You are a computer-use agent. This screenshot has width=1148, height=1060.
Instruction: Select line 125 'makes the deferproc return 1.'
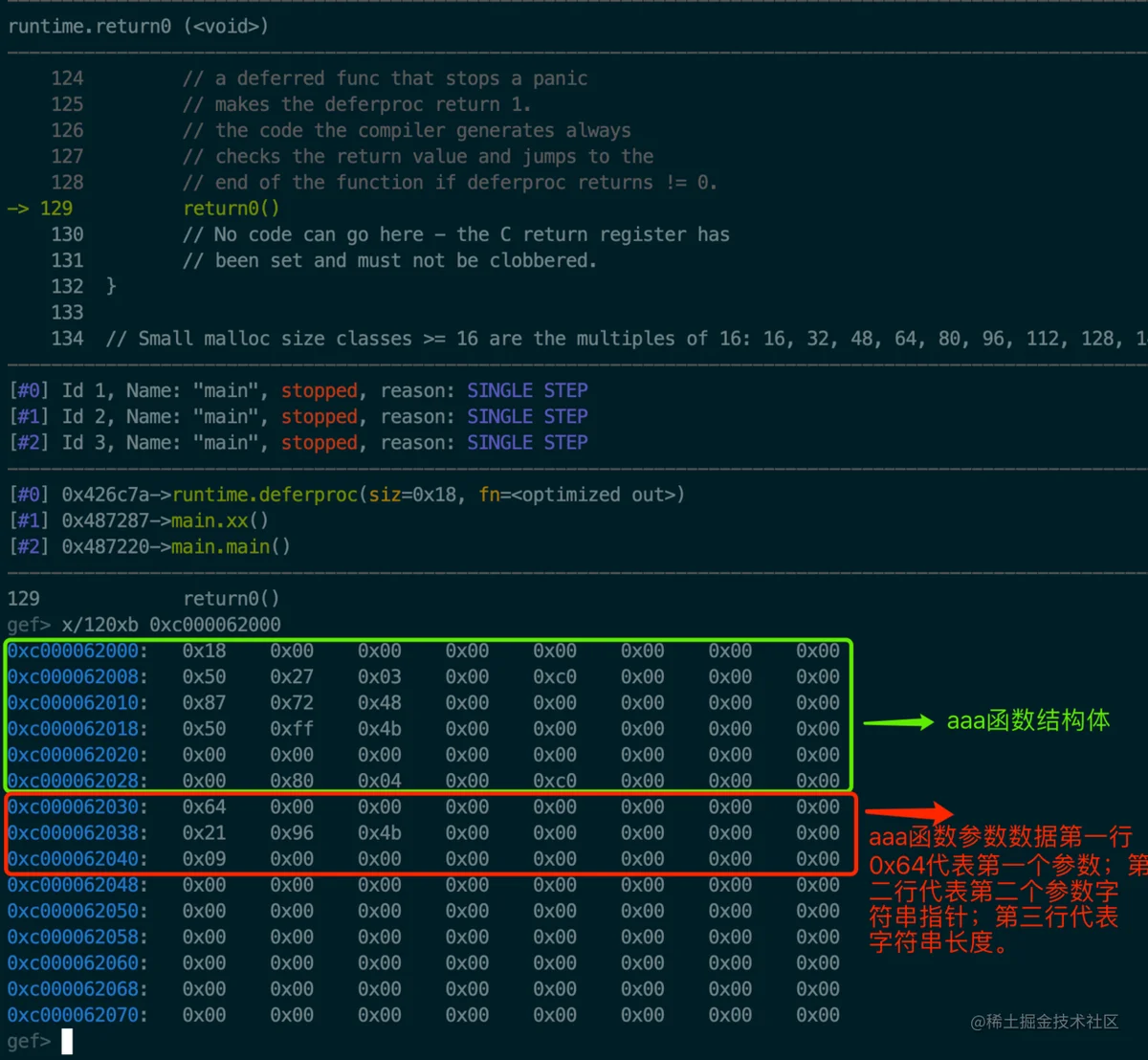point(357,104)
